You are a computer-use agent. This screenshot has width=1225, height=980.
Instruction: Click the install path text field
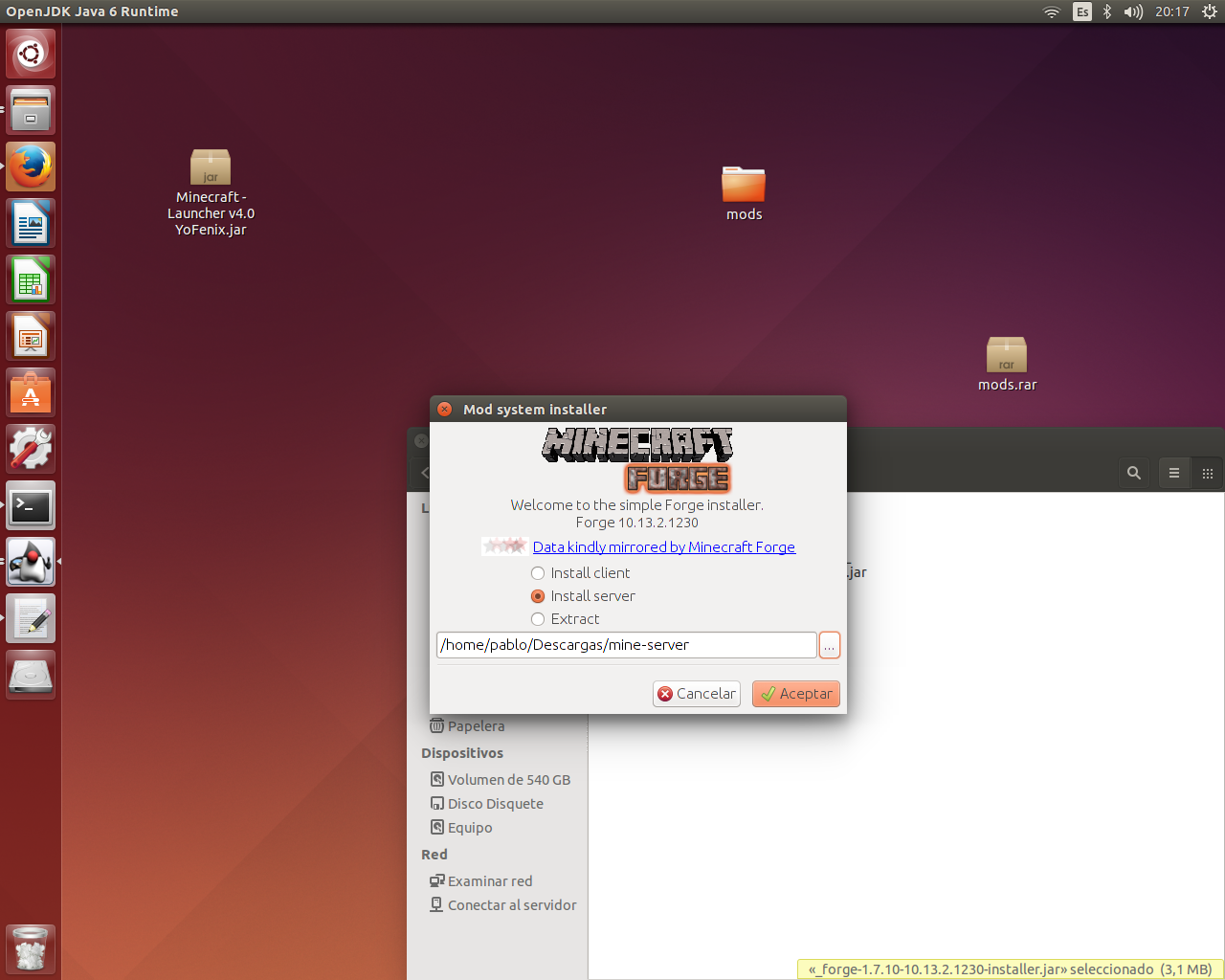coord(627,645)
